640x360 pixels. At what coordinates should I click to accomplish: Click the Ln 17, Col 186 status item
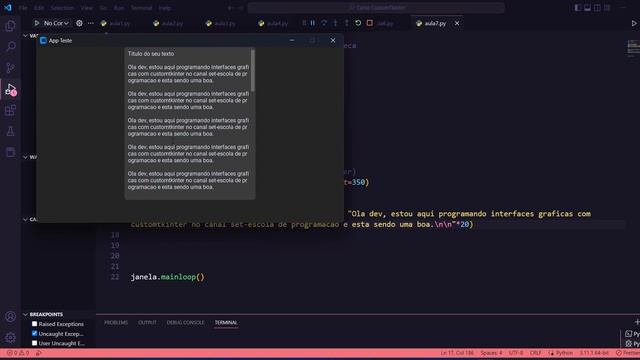[457, 353]
